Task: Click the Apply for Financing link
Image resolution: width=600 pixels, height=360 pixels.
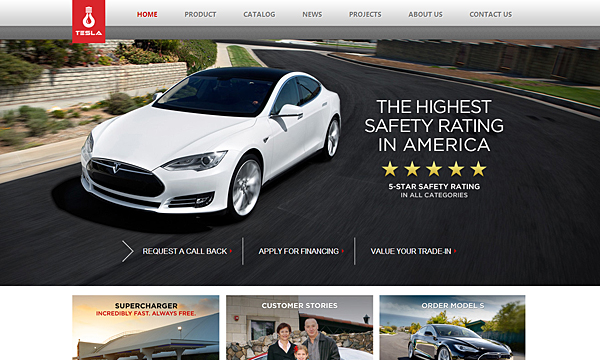Action: tap(298, 251)
